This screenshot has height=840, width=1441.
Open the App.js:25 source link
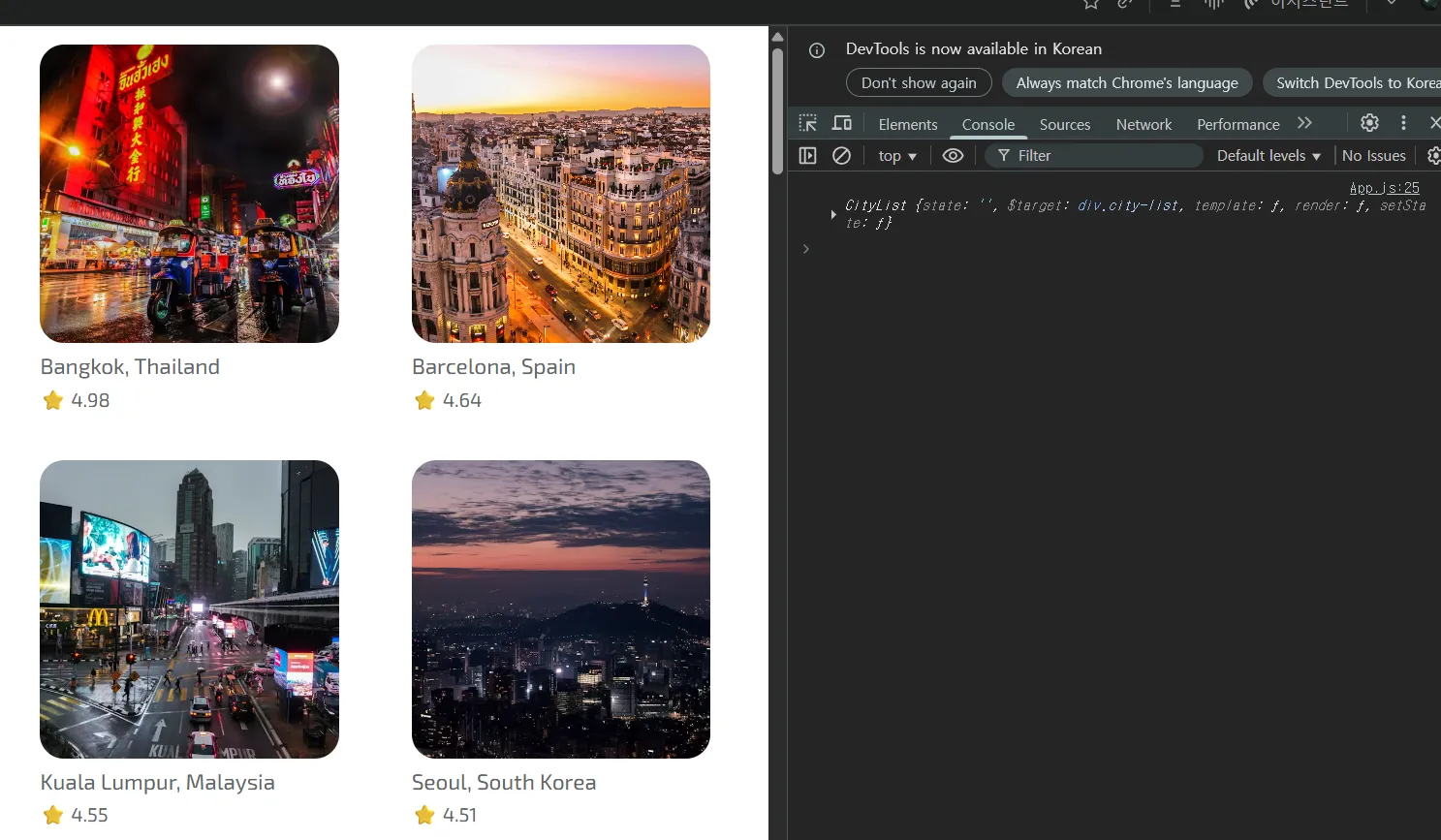point(1384,188)
